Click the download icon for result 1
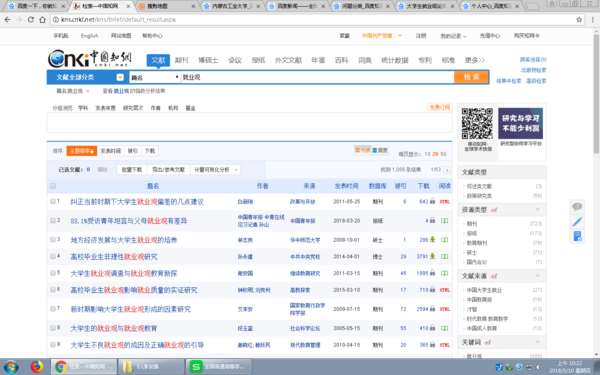The image size is (600, 375). [432, 202]
